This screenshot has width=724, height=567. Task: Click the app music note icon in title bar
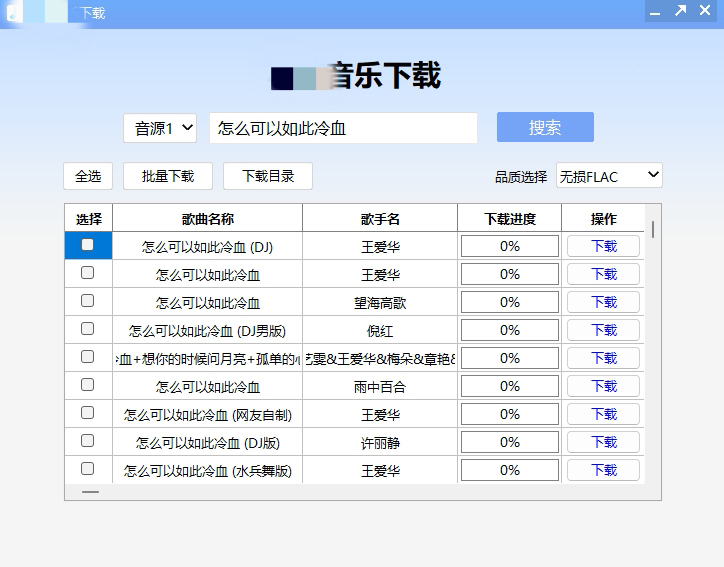point(14,12)
